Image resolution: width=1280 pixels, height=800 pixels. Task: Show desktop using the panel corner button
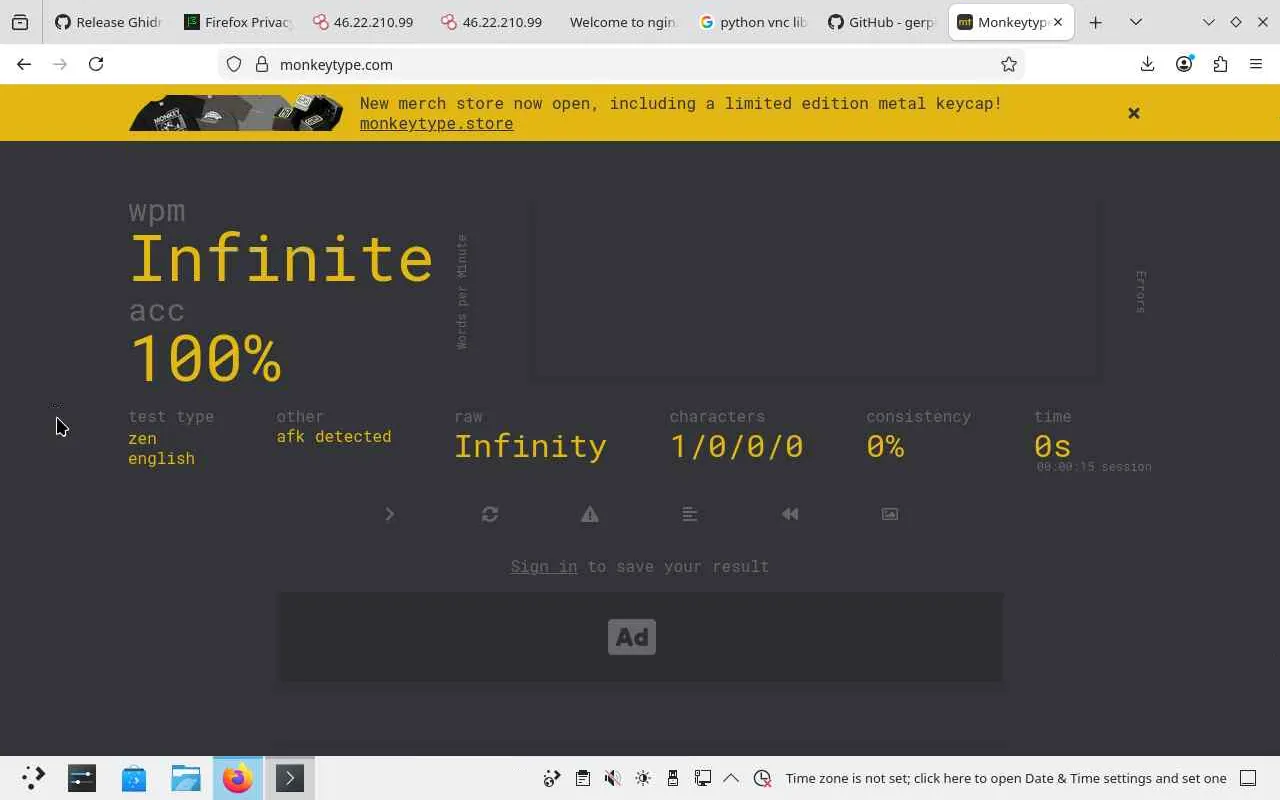(1248, 778)
